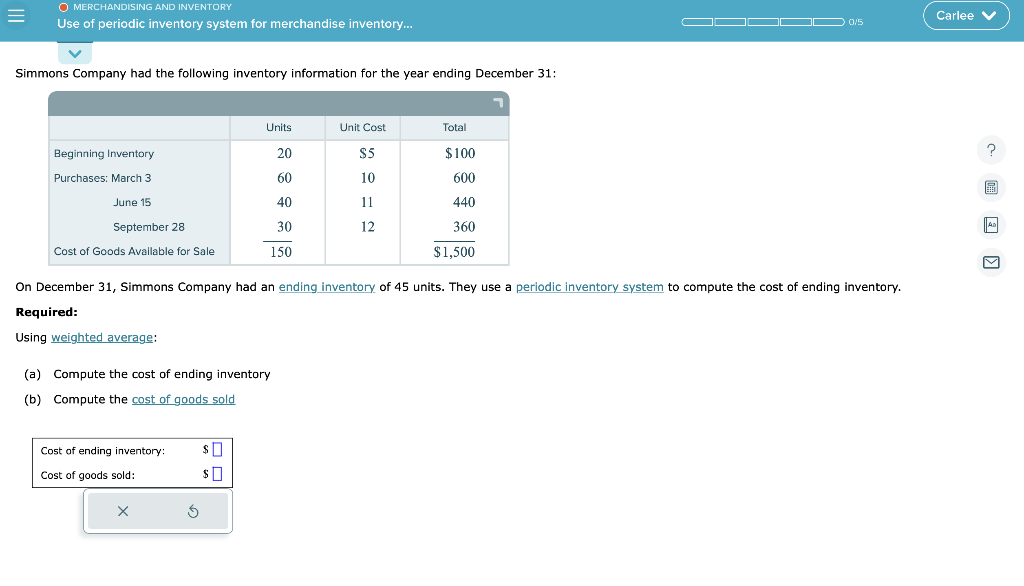
Task: Click the $5 beginning unit cost cell
Action: coord(367,154)
